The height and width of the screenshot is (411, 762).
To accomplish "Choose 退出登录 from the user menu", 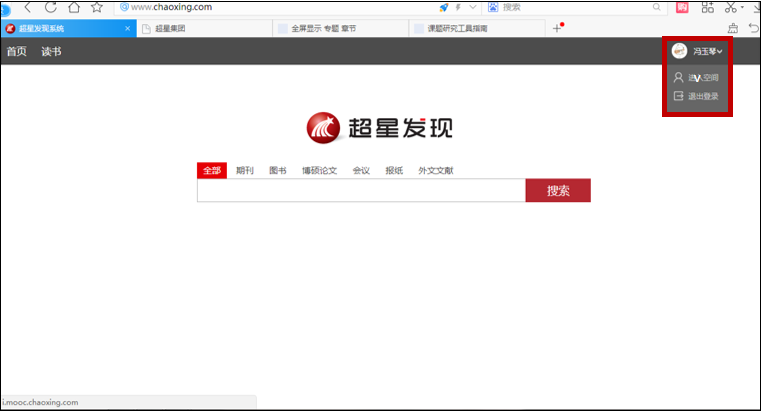I will (696, 96).
